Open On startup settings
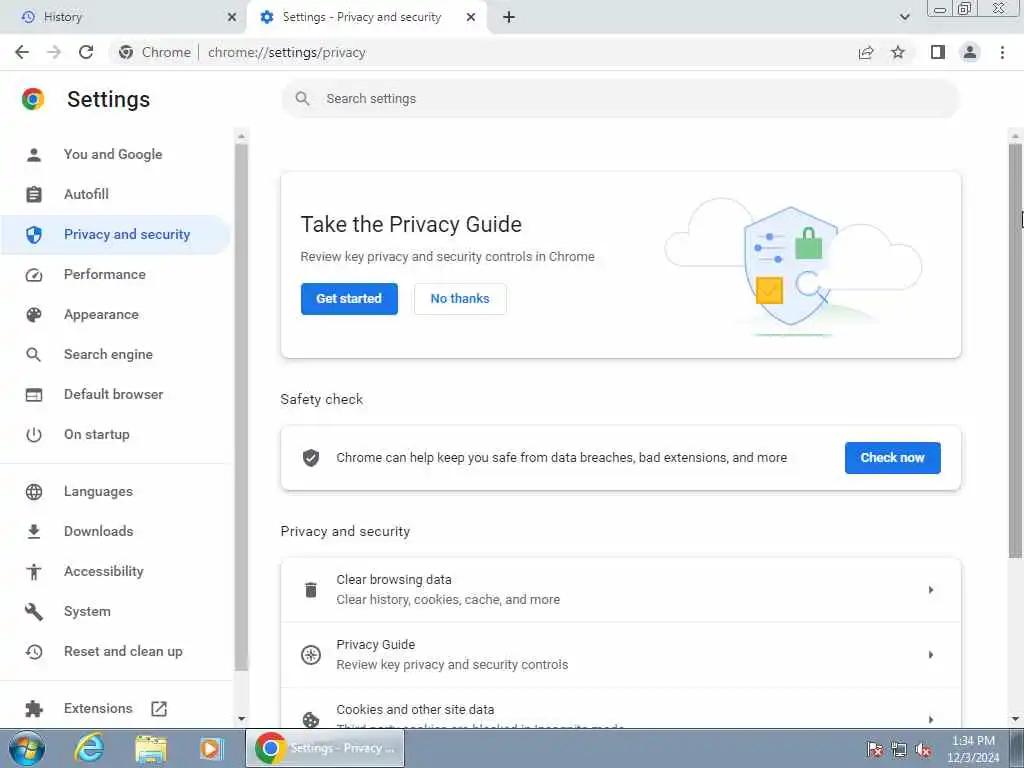The width and height of the screenshot is (1024, 768). (x=97, y=434)
